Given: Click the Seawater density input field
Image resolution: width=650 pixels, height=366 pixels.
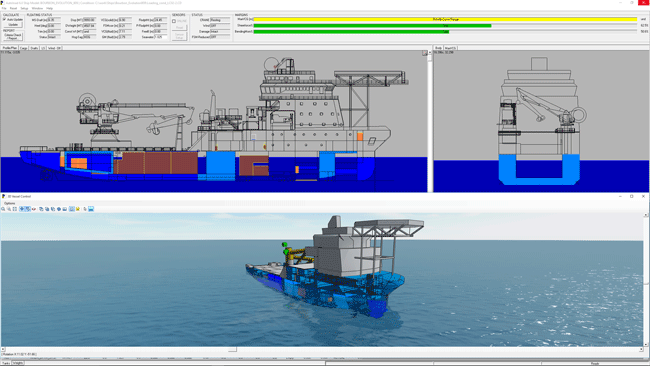Looking at the screenshot, I should pos(161,37).
